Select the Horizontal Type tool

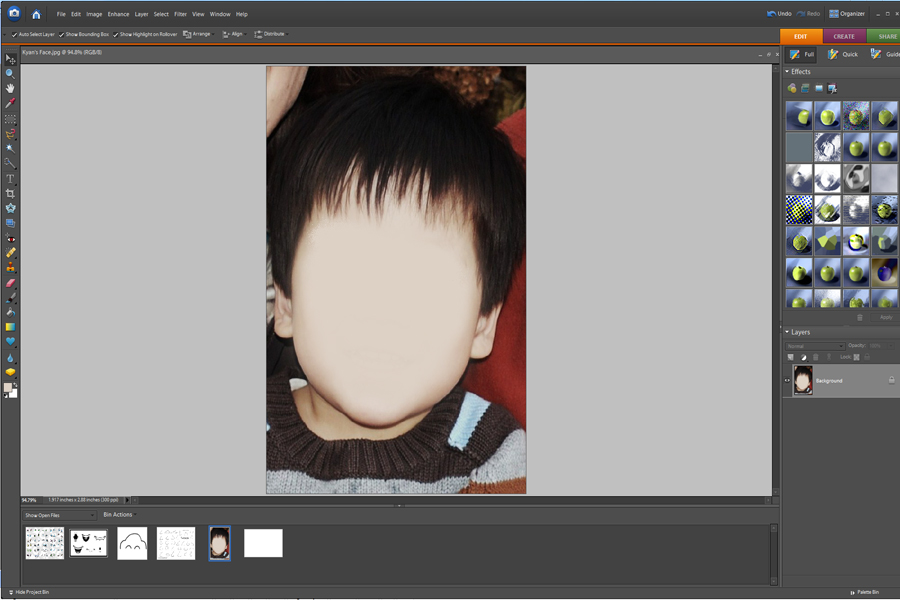[10, 178]
